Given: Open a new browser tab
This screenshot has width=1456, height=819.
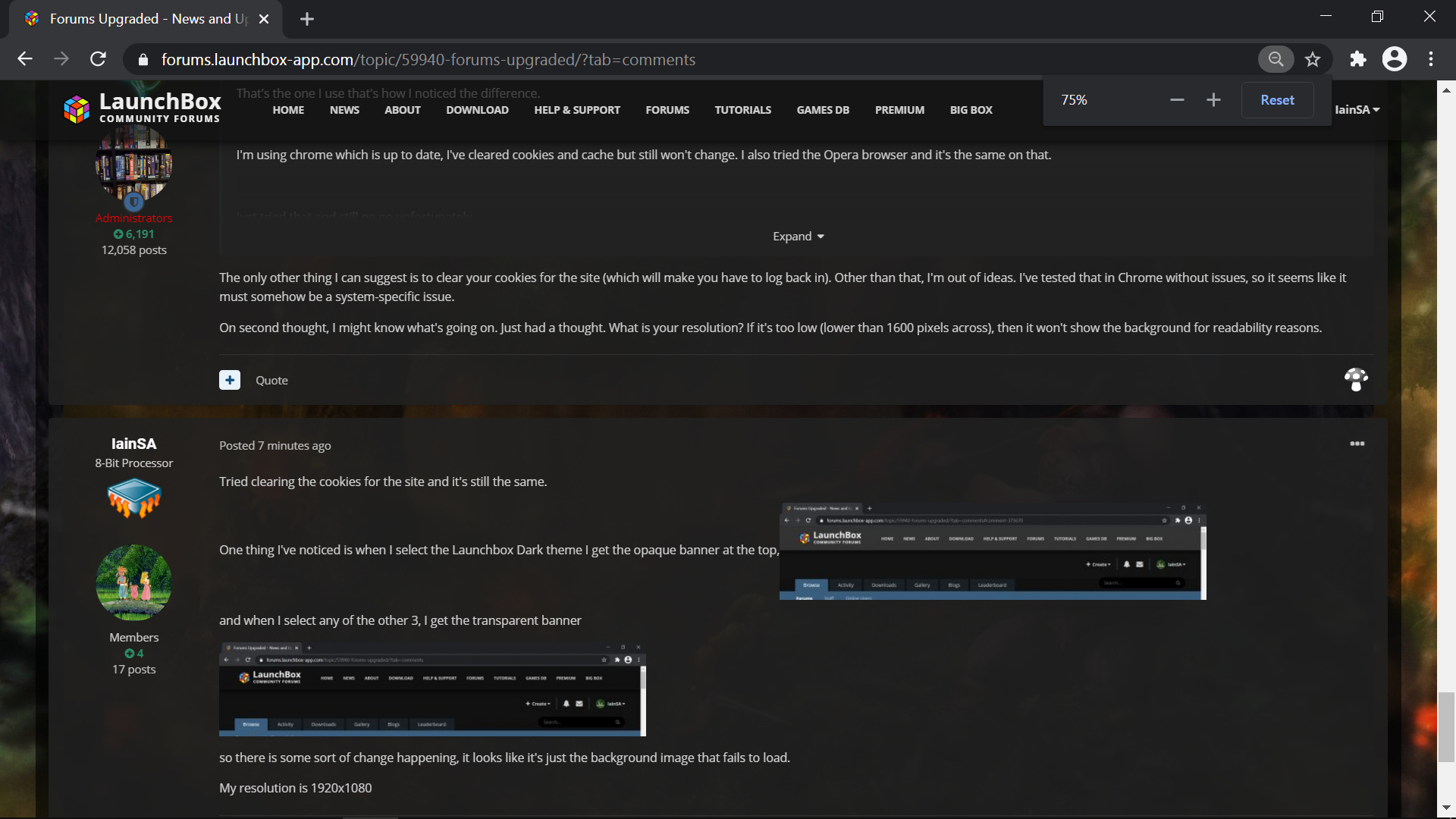Looking at the screenshot, I should point(307,19).
